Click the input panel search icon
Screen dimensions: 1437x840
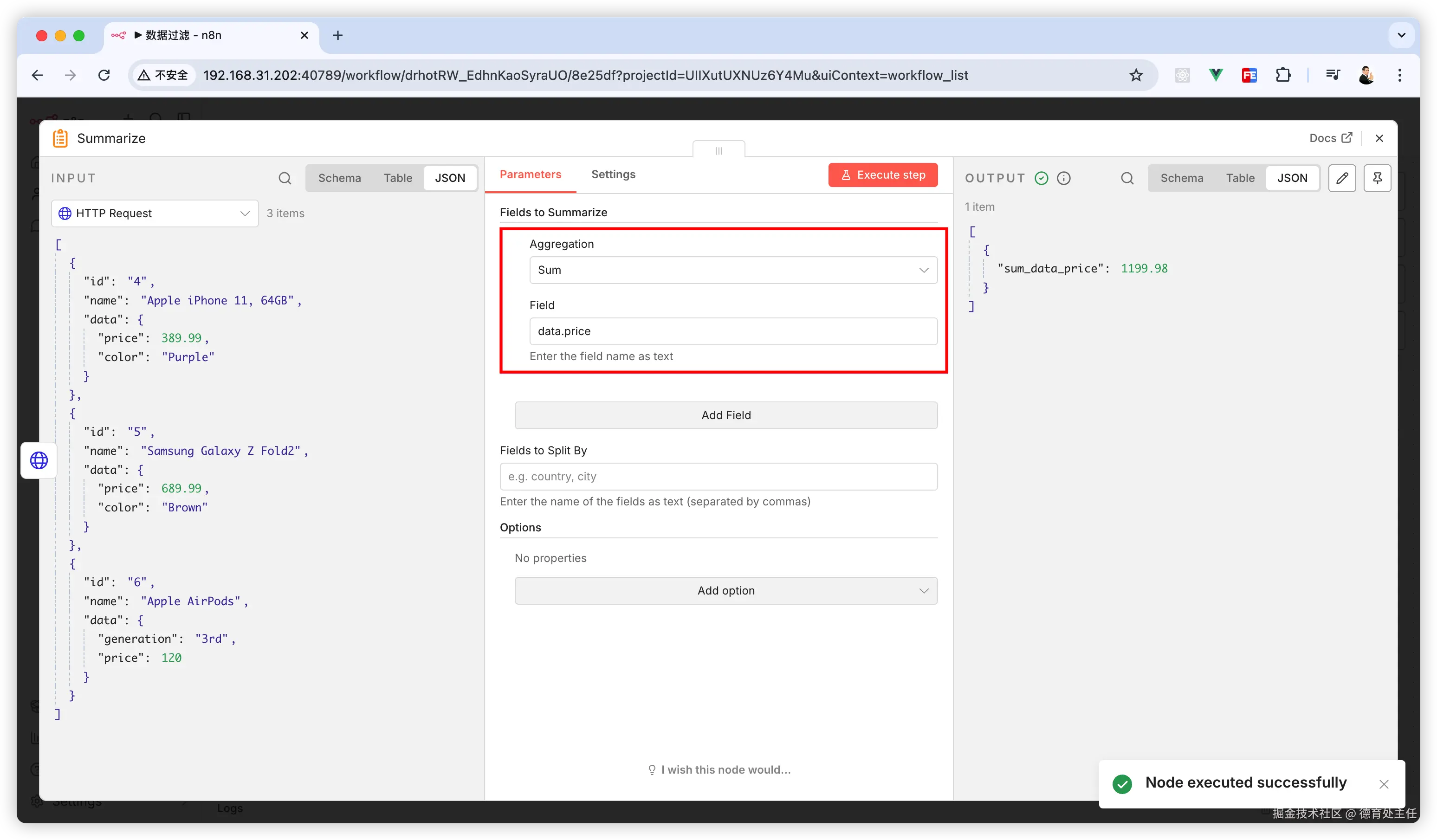(285, 179)
